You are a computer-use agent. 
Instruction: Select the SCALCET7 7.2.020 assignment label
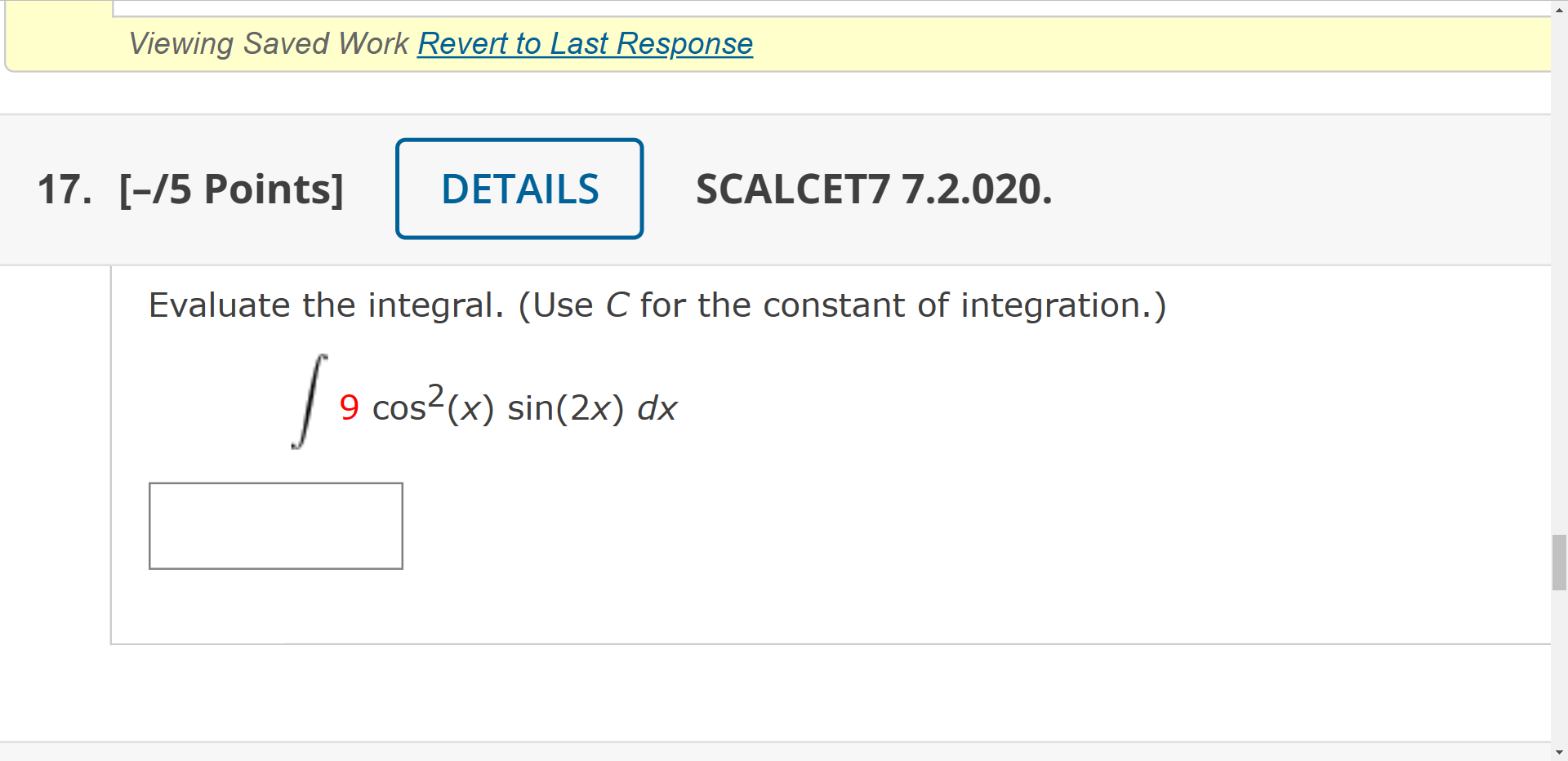click(x=872, y=189)
